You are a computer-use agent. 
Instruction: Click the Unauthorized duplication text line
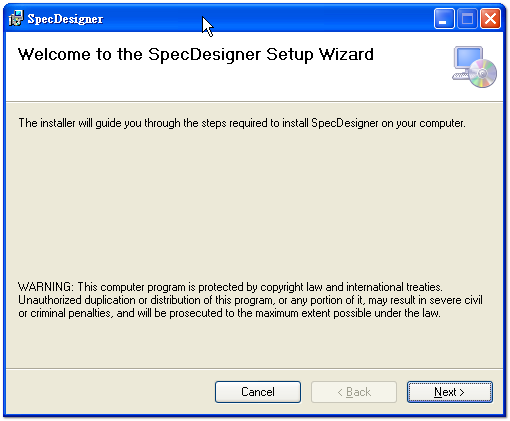pos(250,300)
